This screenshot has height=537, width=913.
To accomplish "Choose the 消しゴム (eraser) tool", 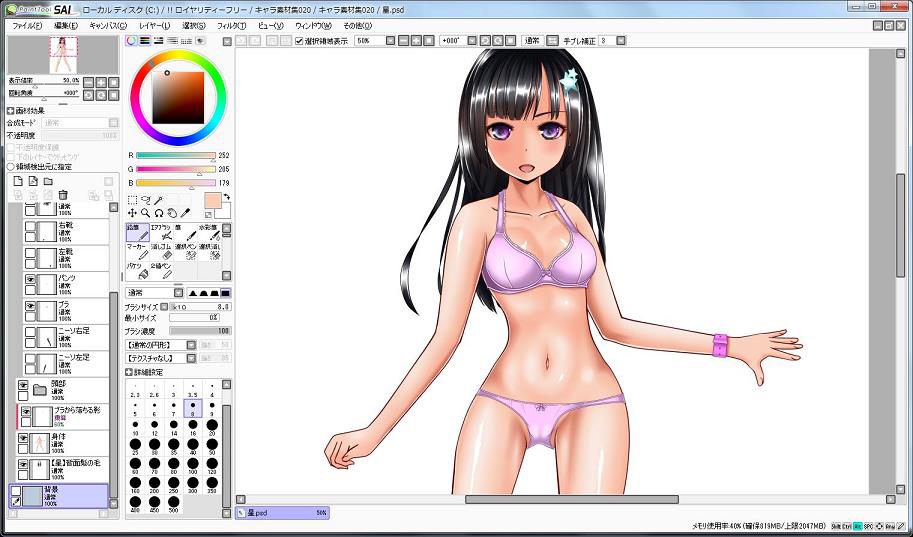I will coord(163,252).
